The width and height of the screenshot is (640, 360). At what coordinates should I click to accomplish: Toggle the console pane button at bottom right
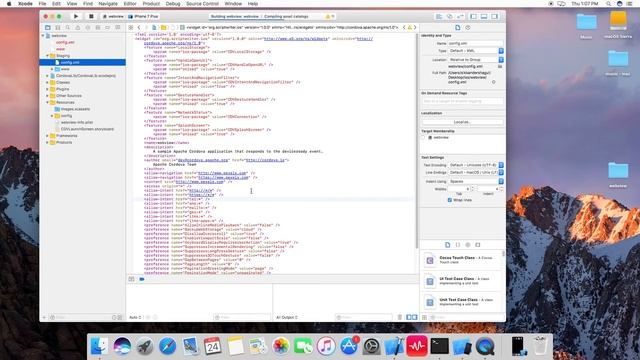(414, 317)
